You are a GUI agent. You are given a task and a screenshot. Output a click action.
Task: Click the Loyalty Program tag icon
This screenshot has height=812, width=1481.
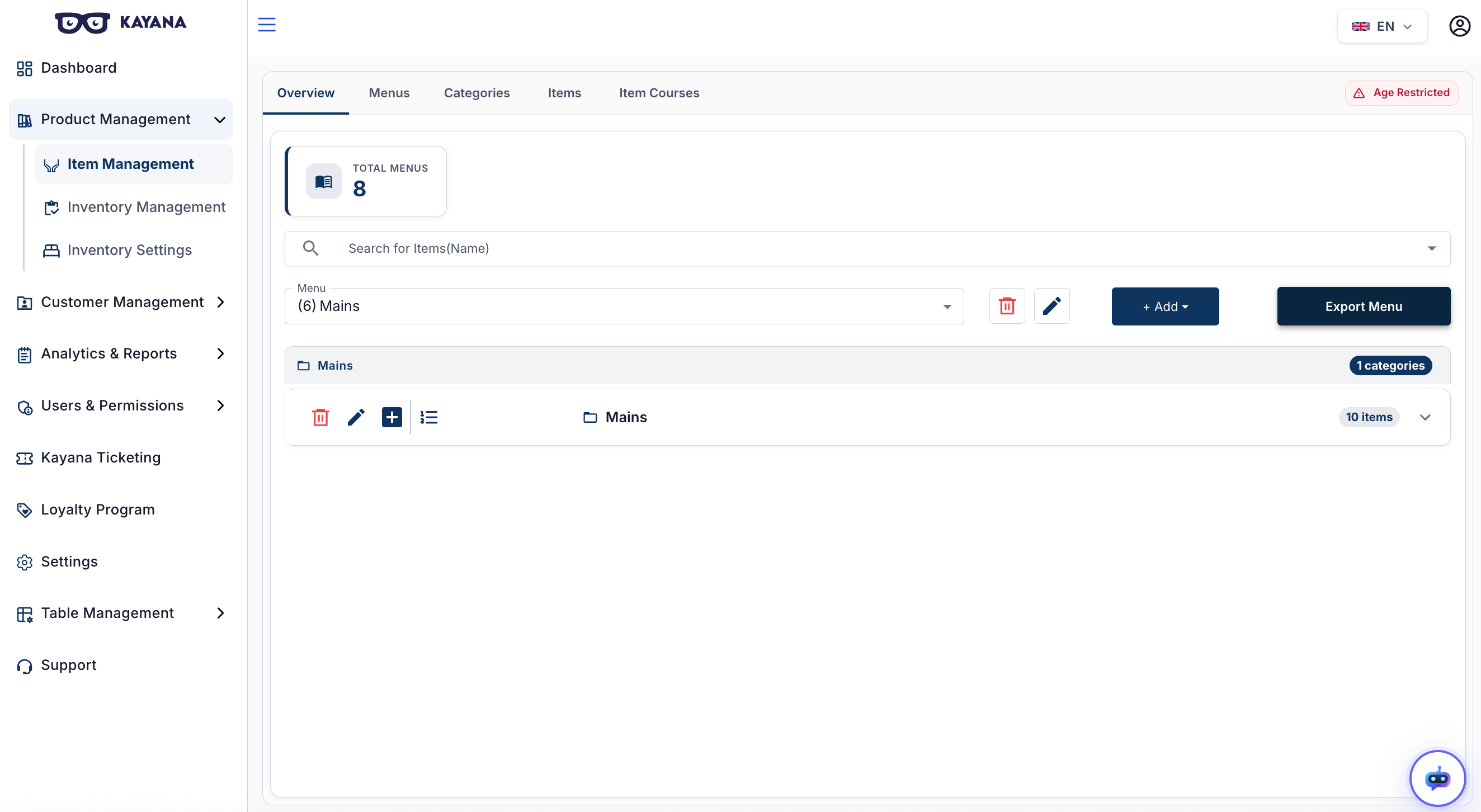click(x=24, y=511)
